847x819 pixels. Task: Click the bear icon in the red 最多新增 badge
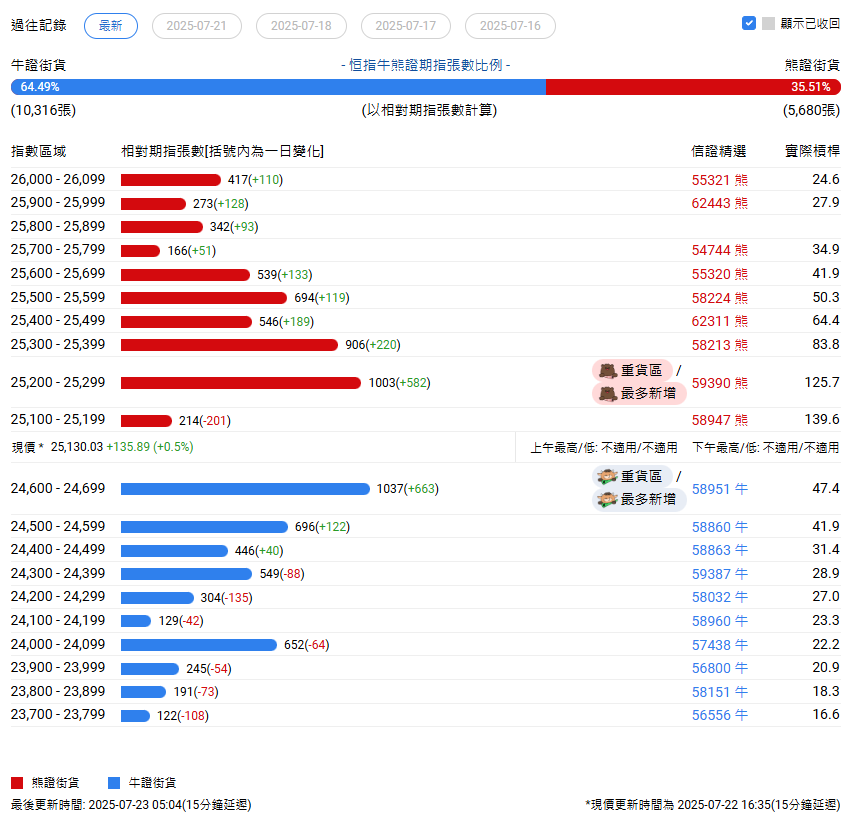(607, 394)
